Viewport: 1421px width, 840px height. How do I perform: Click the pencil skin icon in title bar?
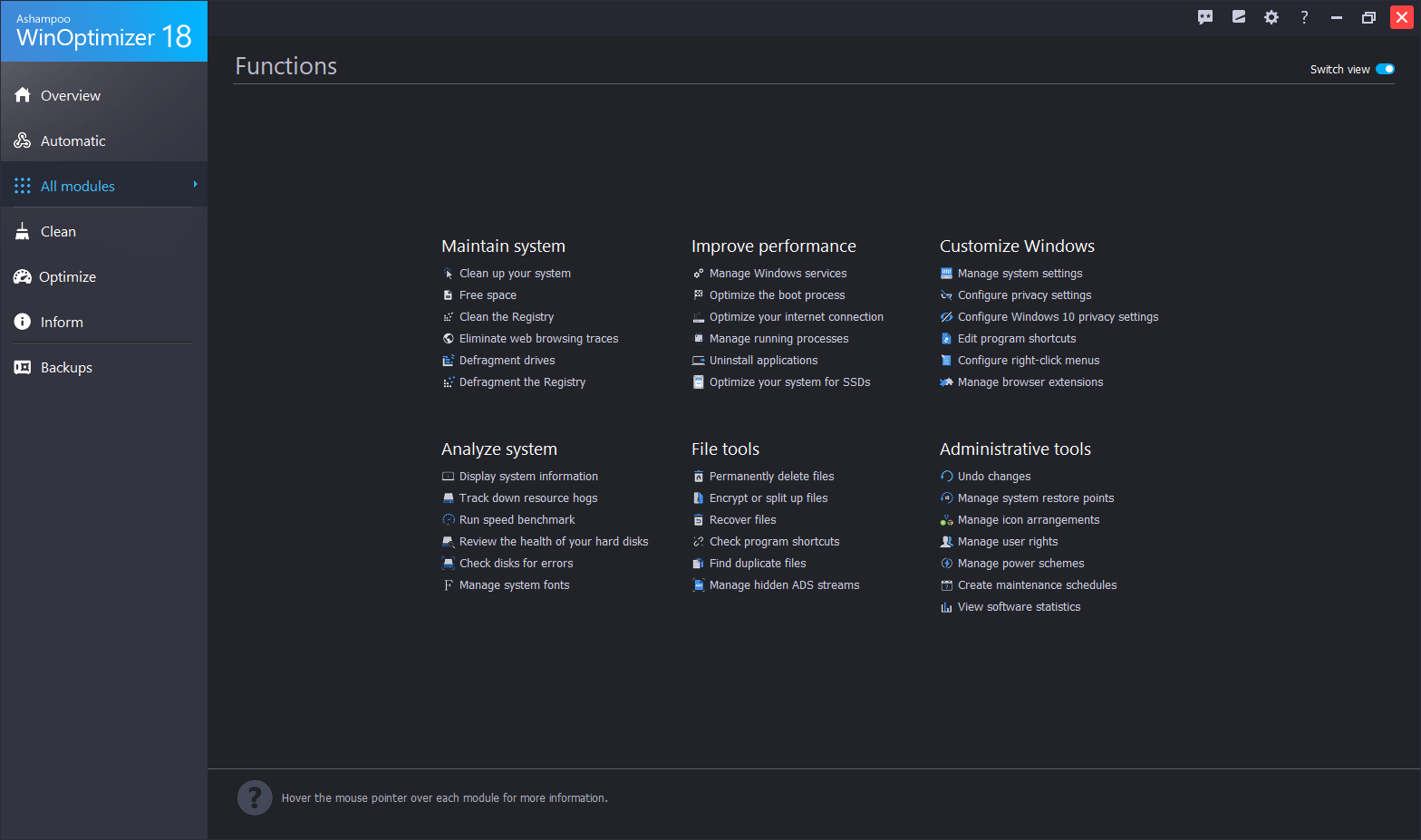point(1239,17)
